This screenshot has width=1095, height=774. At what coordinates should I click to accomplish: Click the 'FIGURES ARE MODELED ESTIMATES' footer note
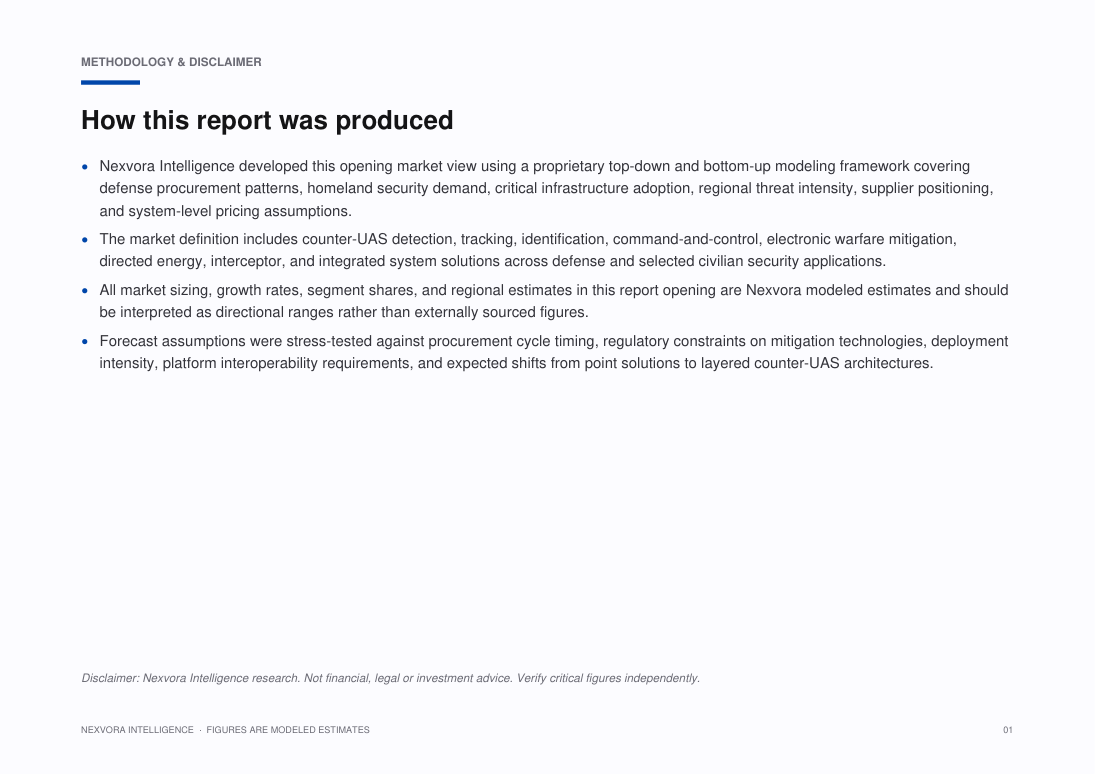(288, 730)
